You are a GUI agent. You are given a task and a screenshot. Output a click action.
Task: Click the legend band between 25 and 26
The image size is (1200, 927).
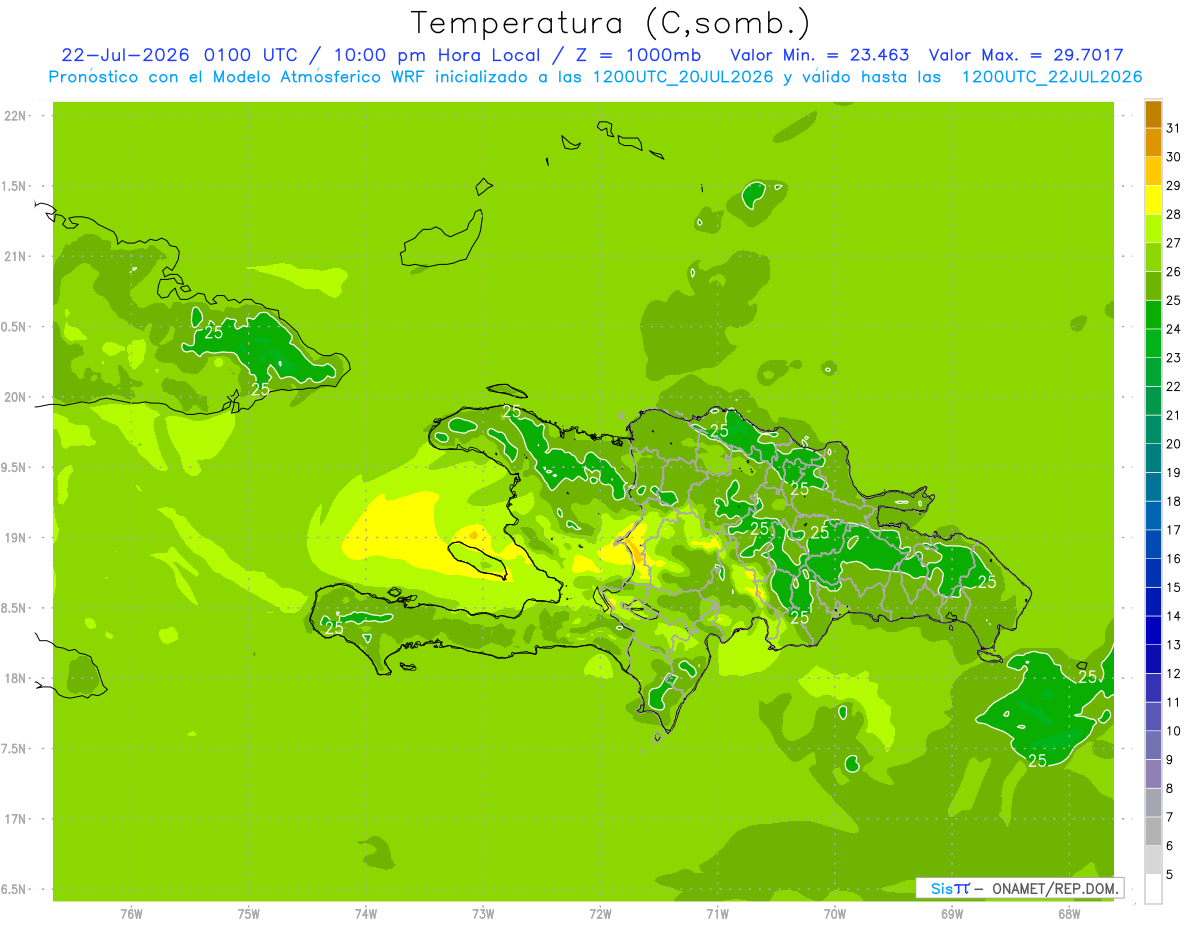pos(1153,286)
